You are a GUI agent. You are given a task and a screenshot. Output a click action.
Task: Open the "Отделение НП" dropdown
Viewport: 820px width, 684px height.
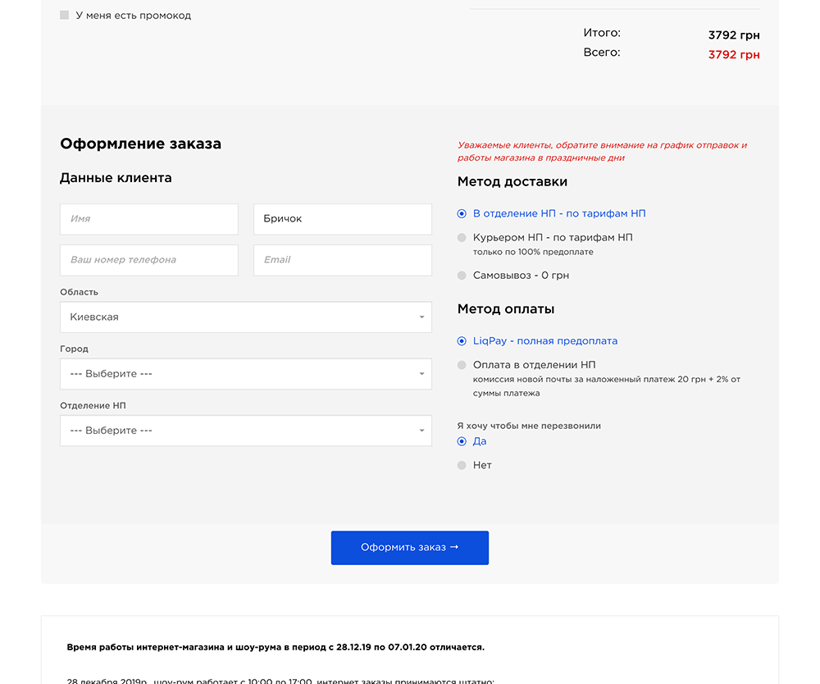point(246,430)
